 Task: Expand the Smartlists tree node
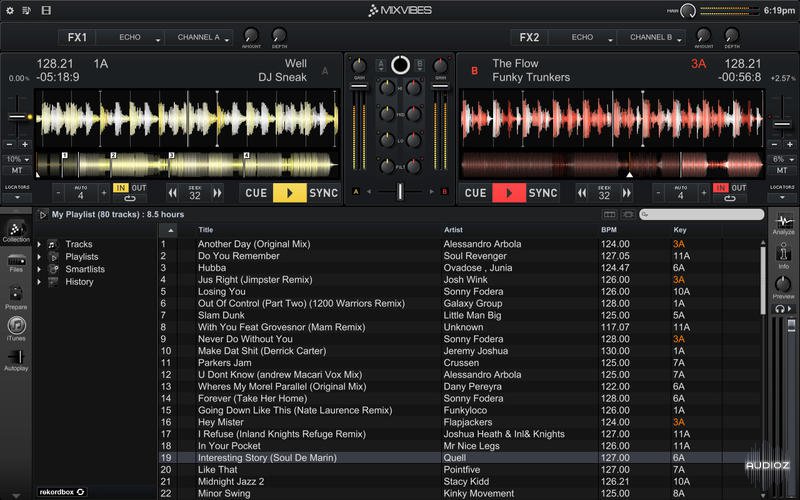coord(39,269)
